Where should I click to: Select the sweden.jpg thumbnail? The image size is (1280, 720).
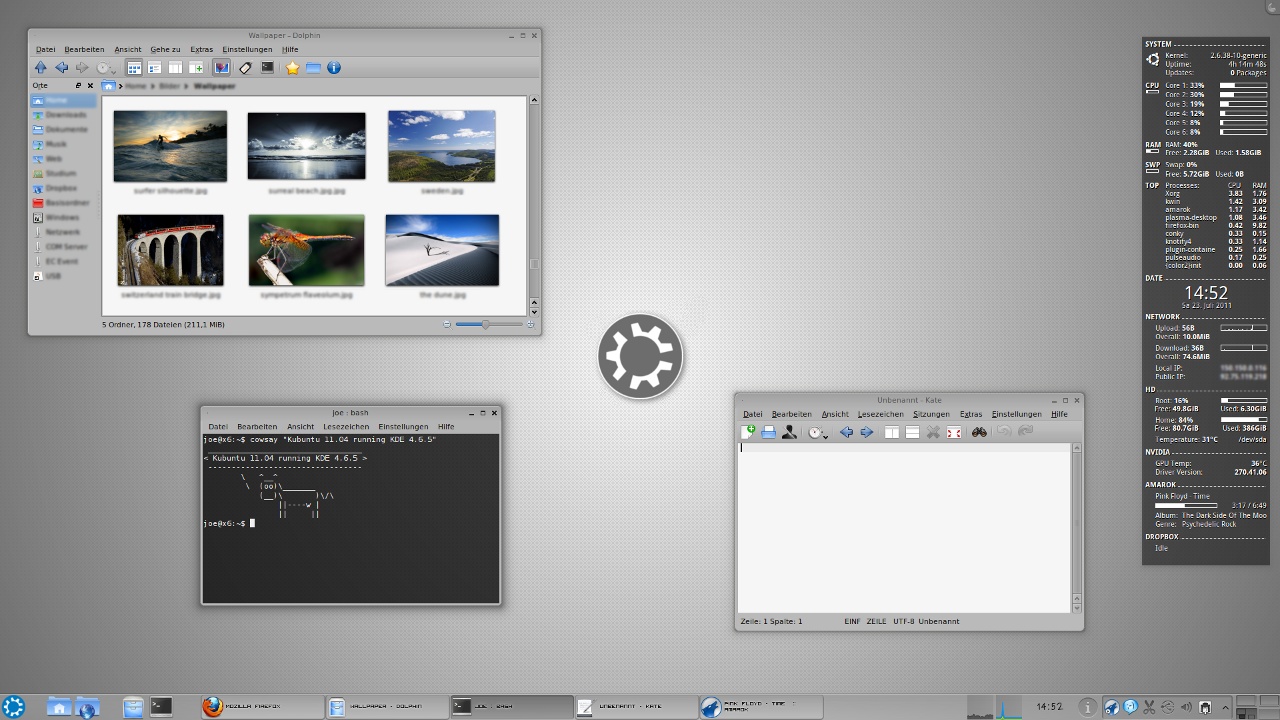point(441,146)
